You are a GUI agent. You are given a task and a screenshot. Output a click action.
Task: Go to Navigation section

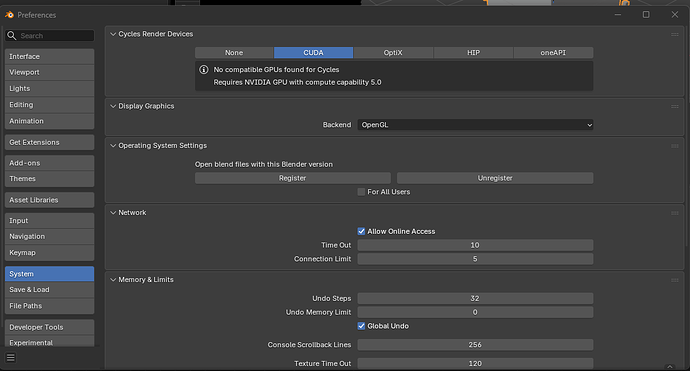tap(49, 236)
